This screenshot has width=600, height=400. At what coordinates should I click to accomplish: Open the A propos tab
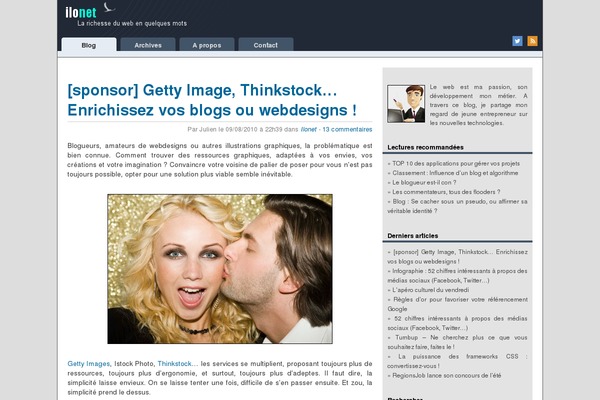point(207,45)
